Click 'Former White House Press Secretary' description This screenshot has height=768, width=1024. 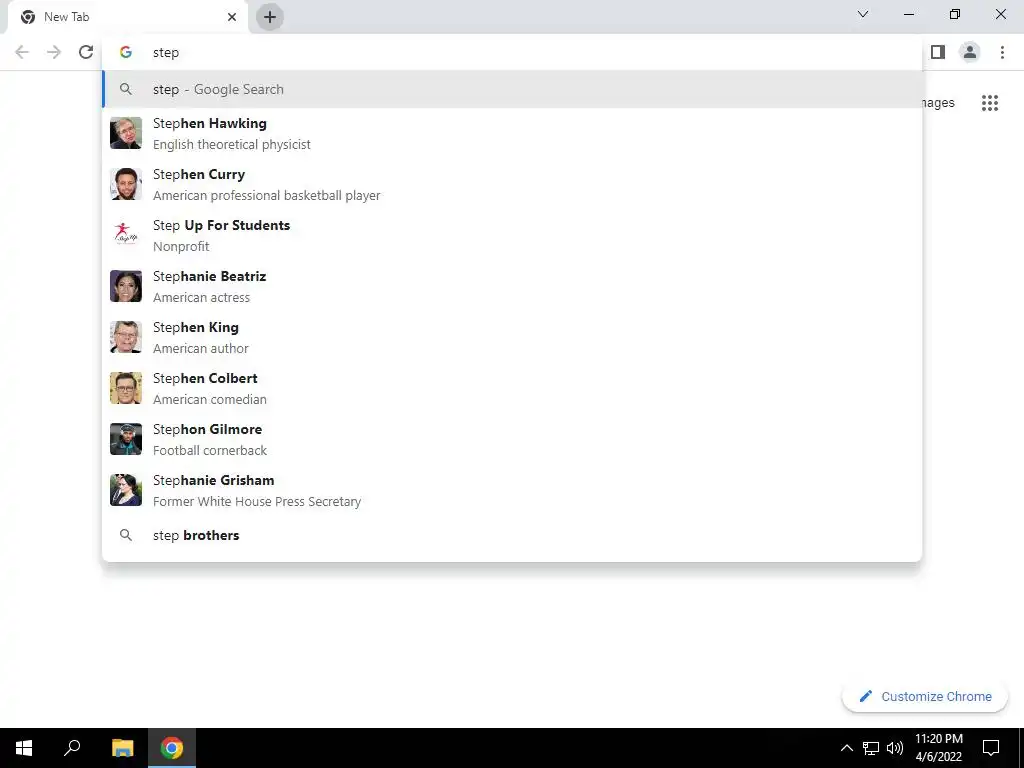257,501
